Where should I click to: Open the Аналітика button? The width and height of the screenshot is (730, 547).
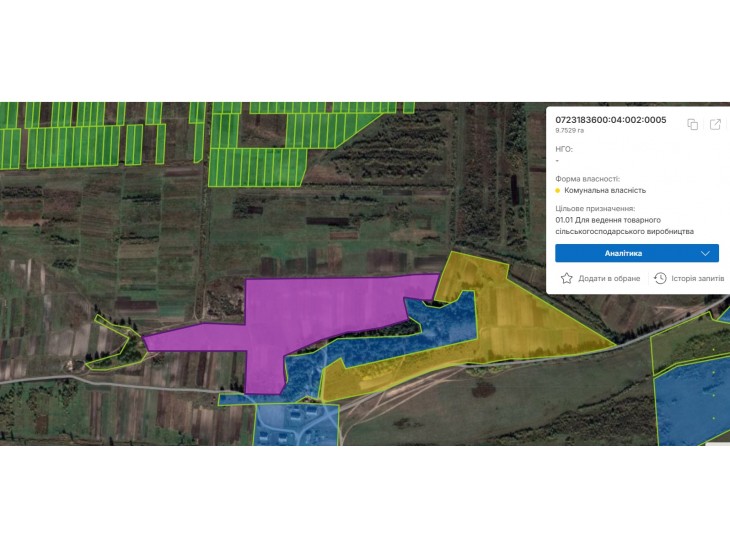(637, 253)
